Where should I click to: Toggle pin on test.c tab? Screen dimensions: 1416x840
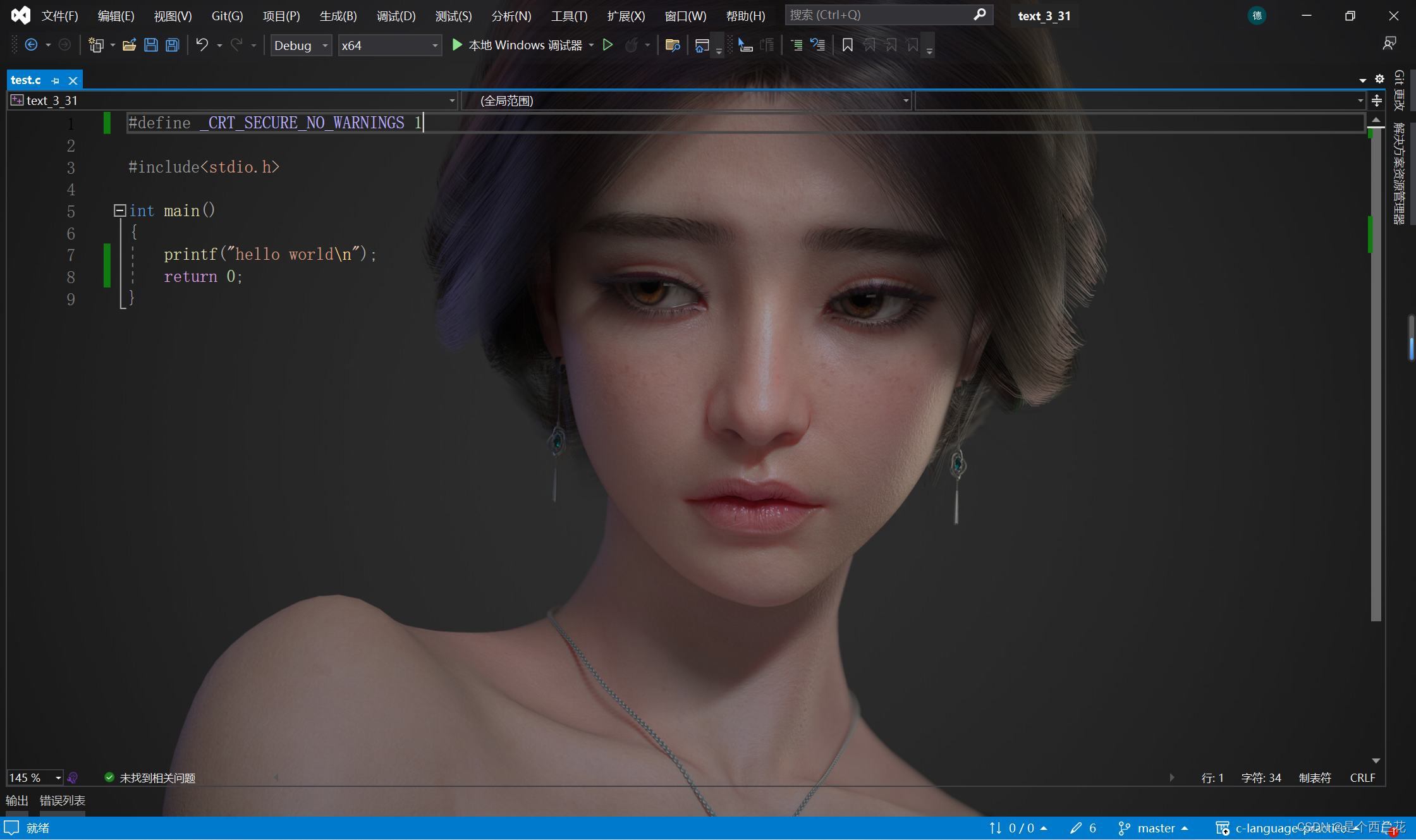pos(56,81)
